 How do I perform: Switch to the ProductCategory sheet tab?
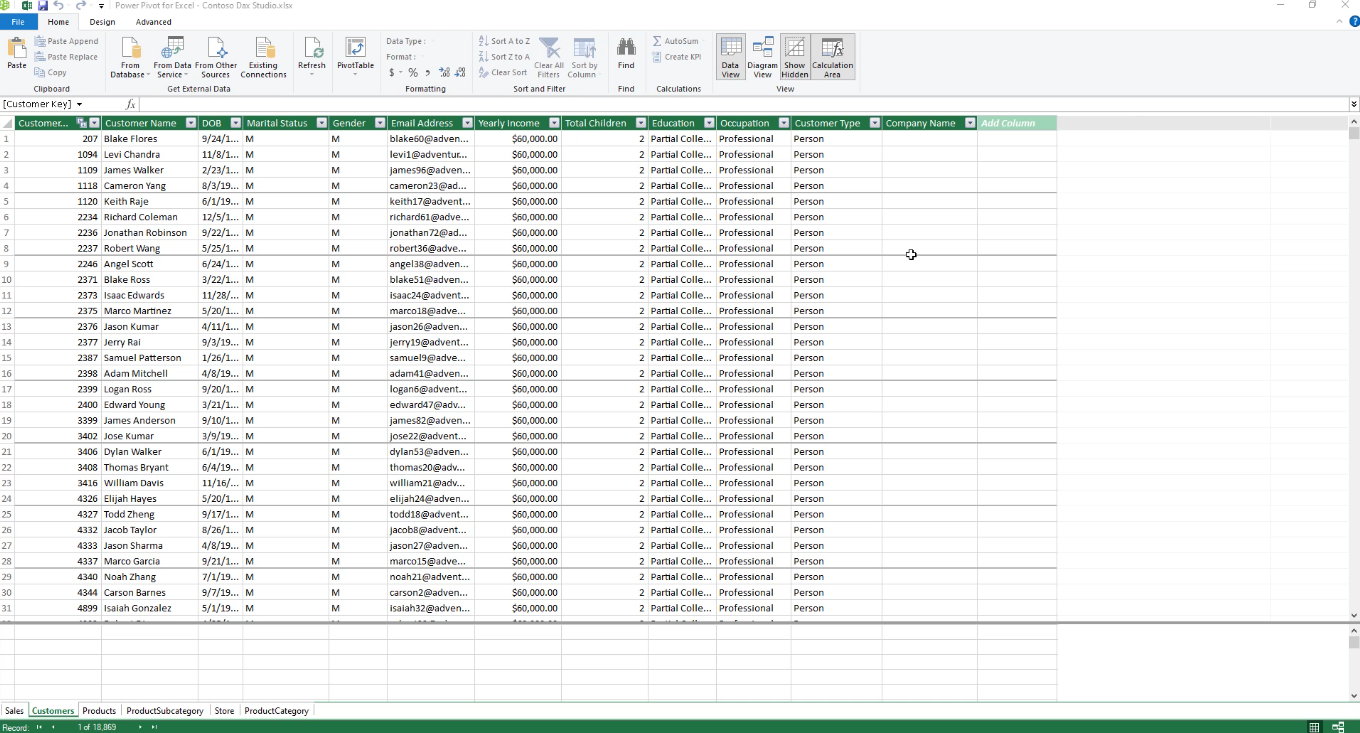[x=277, y=711]
